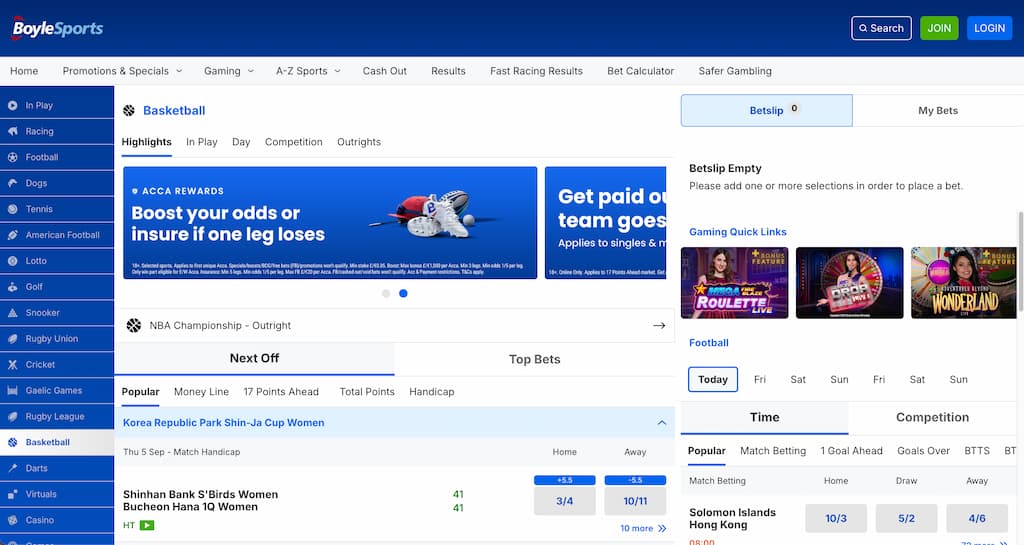The height and width of the screenshot is (545, 1024).
Task: Select Hong Kong away odds 4/6
Action: pyautogui.click(x=977, y=518)
